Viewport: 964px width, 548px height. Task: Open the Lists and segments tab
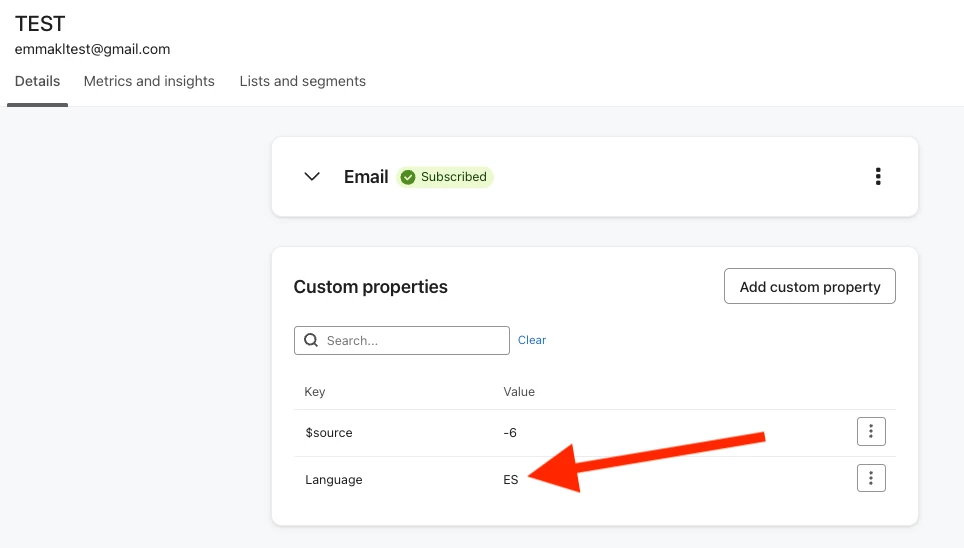click(302, 81)
